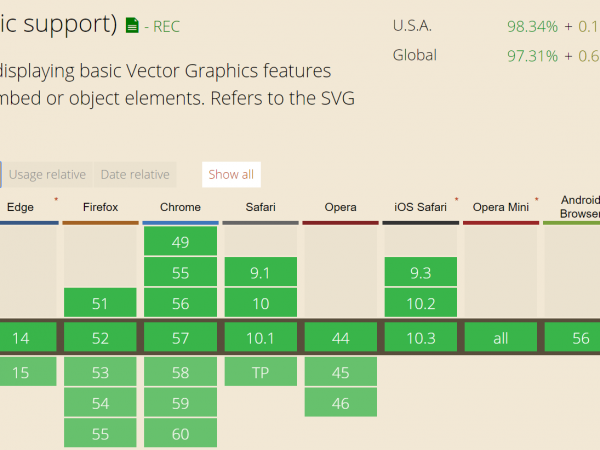
Task: Click the Global usage percentage
Action: (x=531, y=56)
